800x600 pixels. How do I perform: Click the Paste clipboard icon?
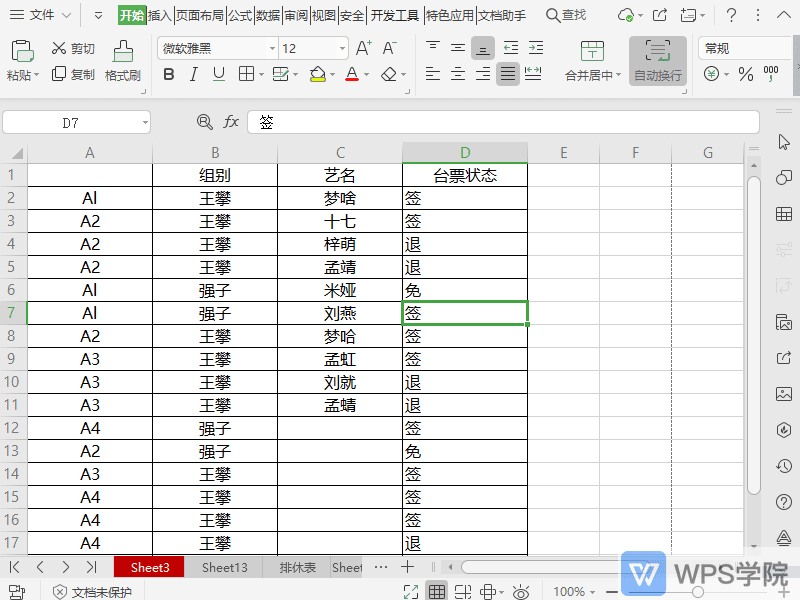click(x=22, y=51)
